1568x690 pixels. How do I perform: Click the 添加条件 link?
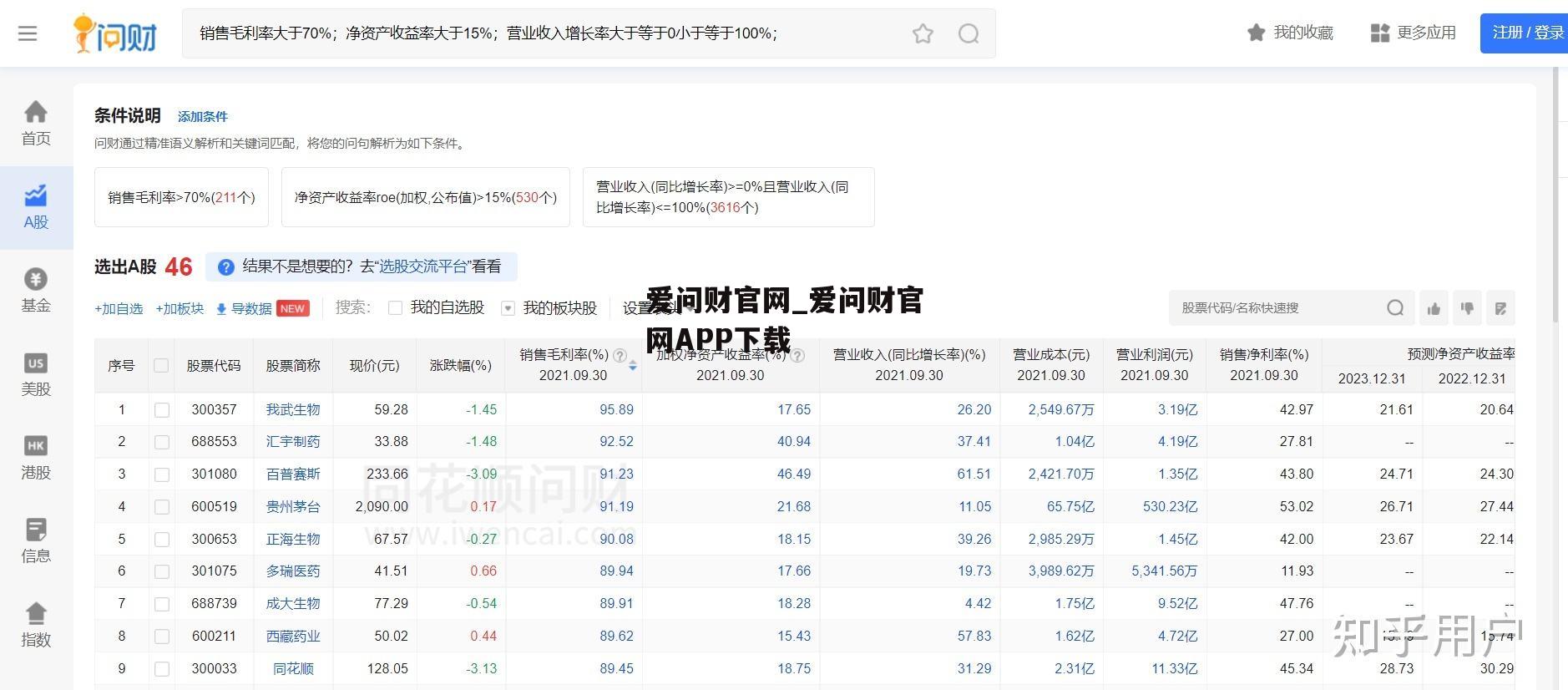[202, 117]
